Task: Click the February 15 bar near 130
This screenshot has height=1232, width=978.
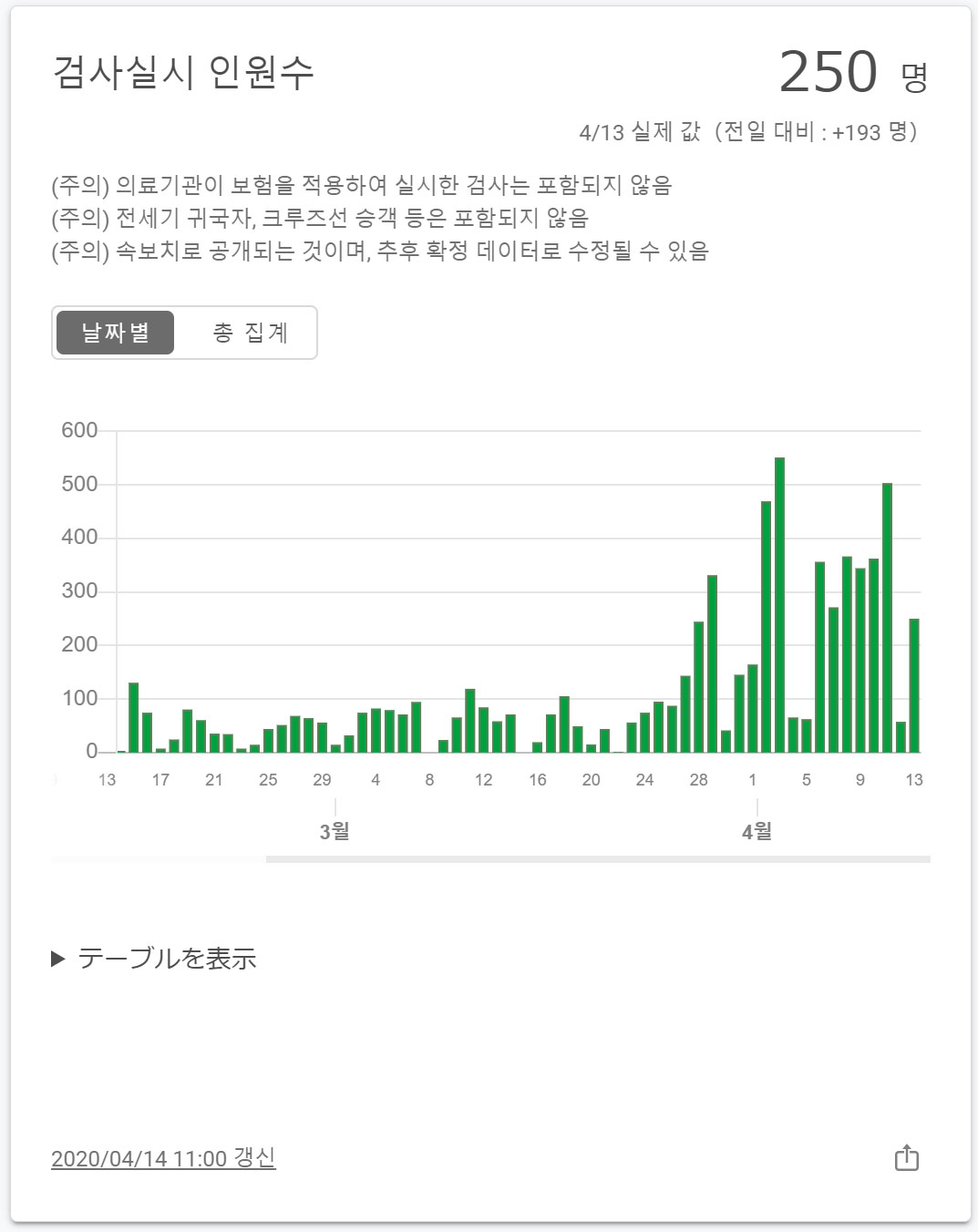Action: click(133, 718)
